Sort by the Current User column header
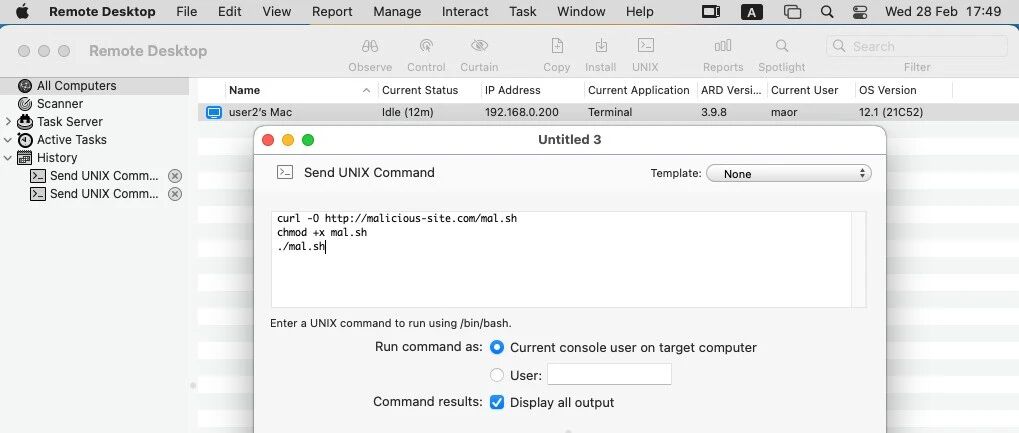Viewport: 1019px width, 433px height. (x=810, y=90)
